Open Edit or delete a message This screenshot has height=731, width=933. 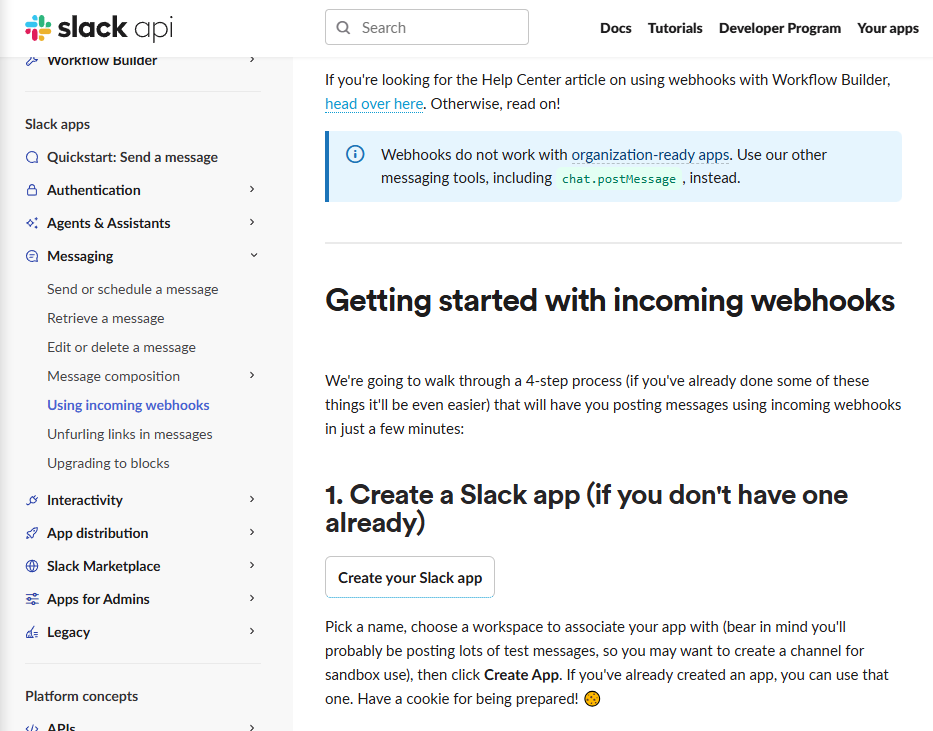point(121,347)
